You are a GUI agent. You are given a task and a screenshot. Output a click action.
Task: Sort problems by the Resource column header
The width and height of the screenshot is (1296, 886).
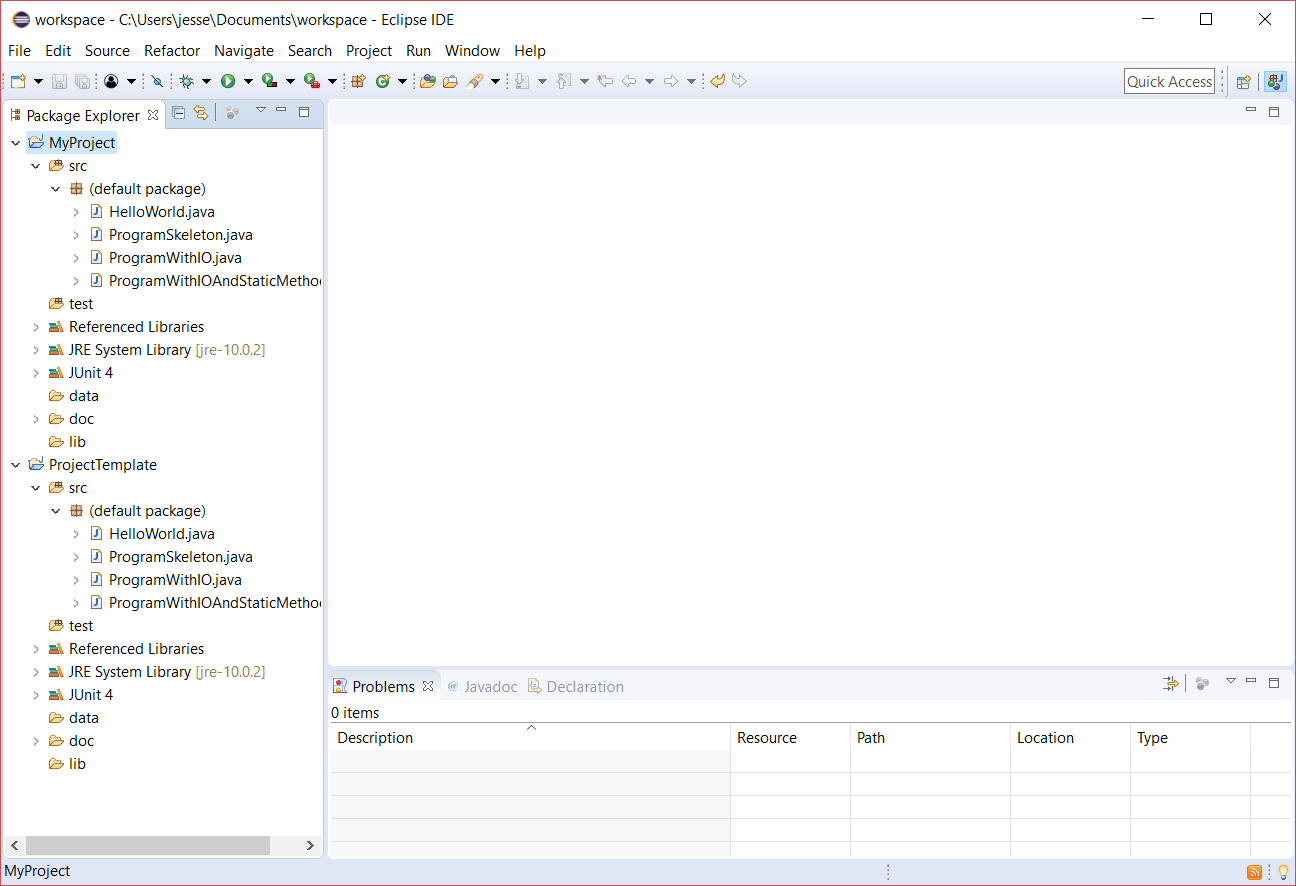(767, 738)
